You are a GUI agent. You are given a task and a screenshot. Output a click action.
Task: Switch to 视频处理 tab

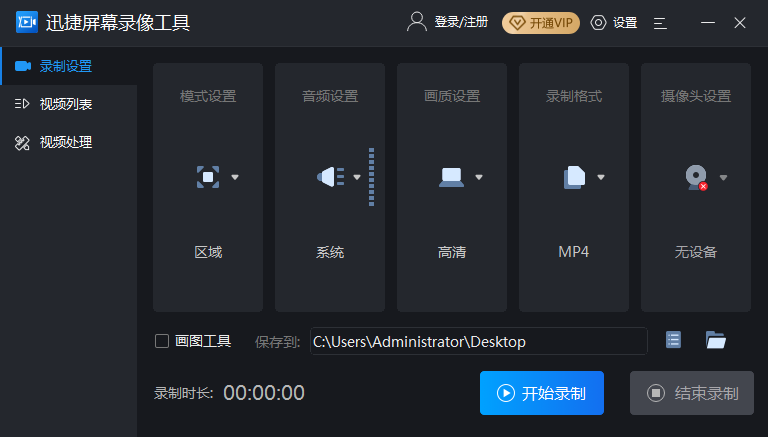66,142
